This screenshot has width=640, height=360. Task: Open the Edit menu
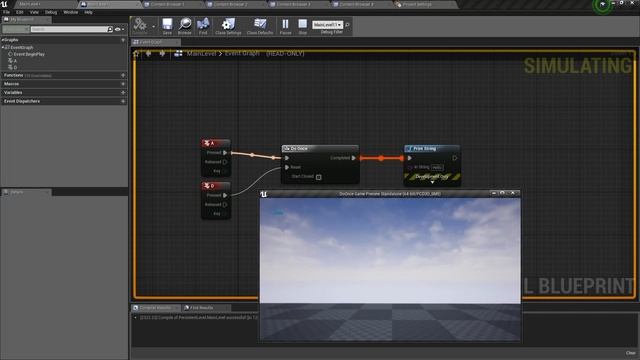(x=20, y=12)
